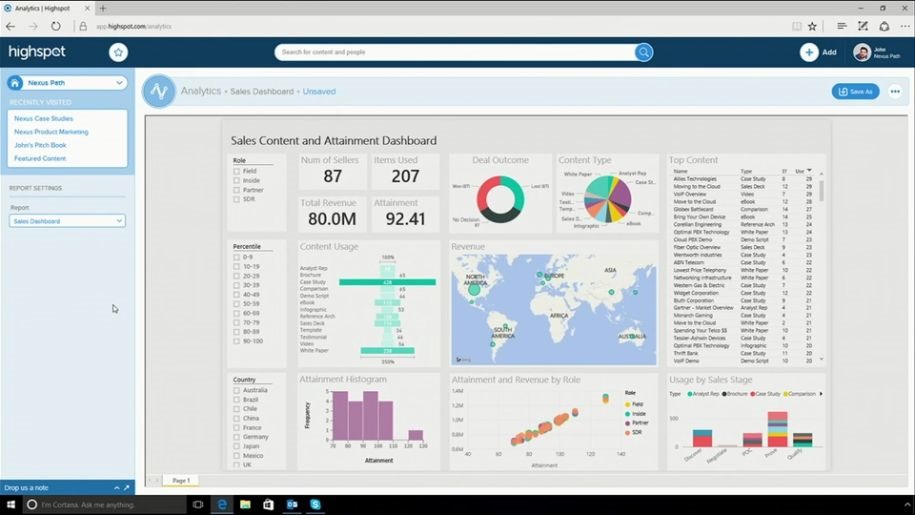Click the home icon beside Nexus Path
This screenshot has height=515, width=915.
16,83
